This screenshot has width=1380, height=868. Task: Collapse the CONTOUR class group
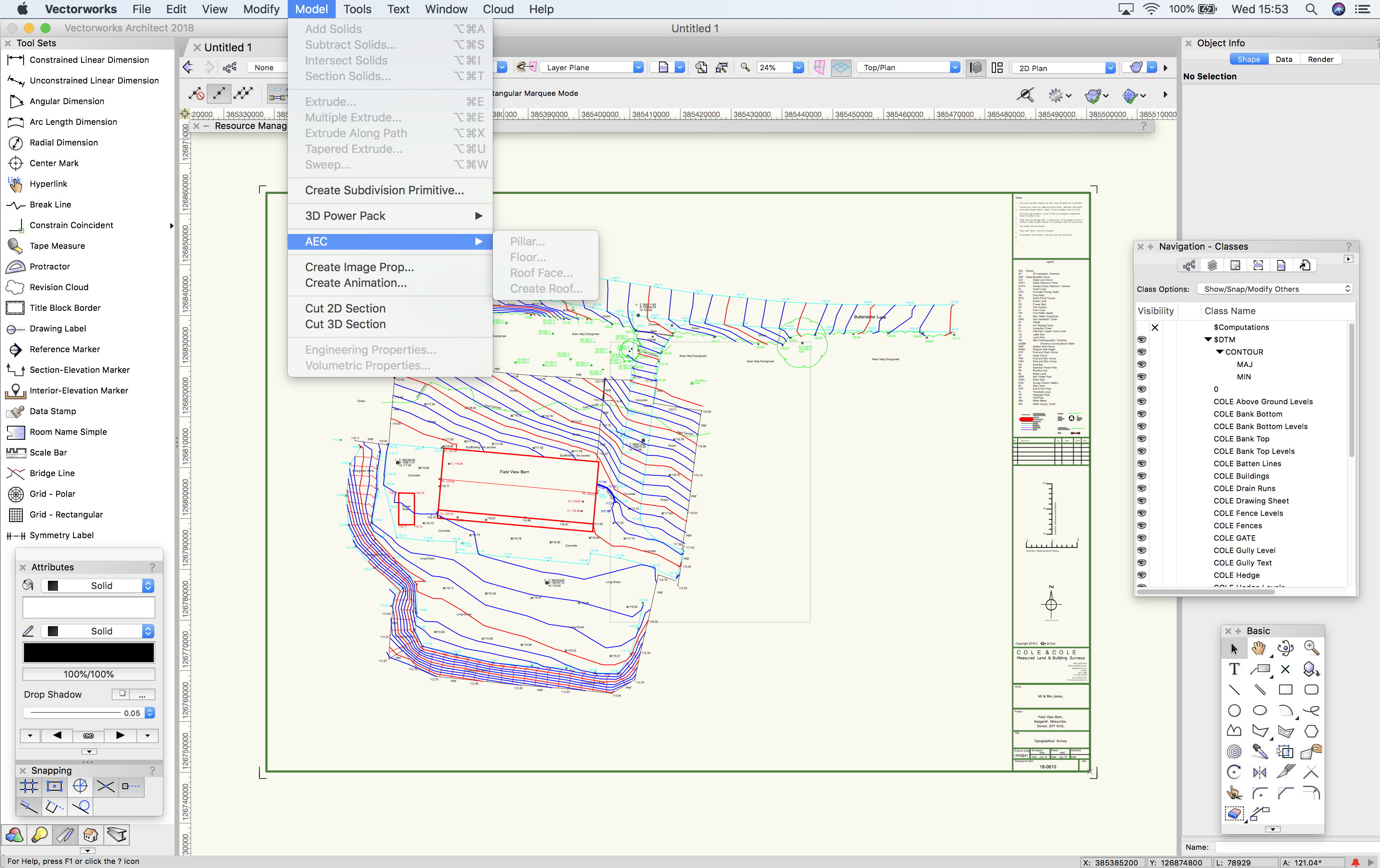coord(1220,352)
